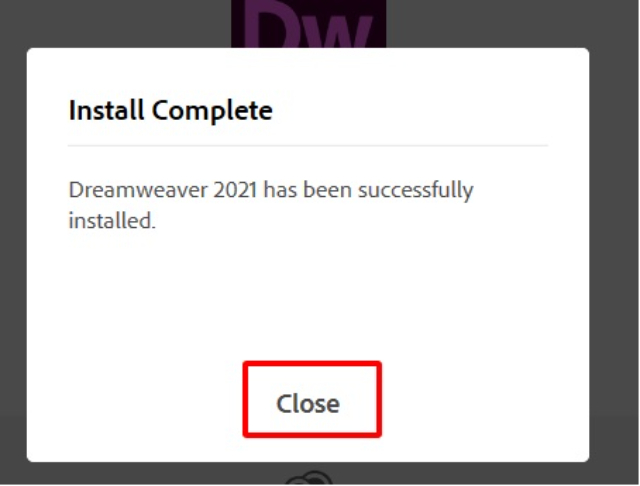
Task: Click the Close button in the dialog
Action: (312, 399)
